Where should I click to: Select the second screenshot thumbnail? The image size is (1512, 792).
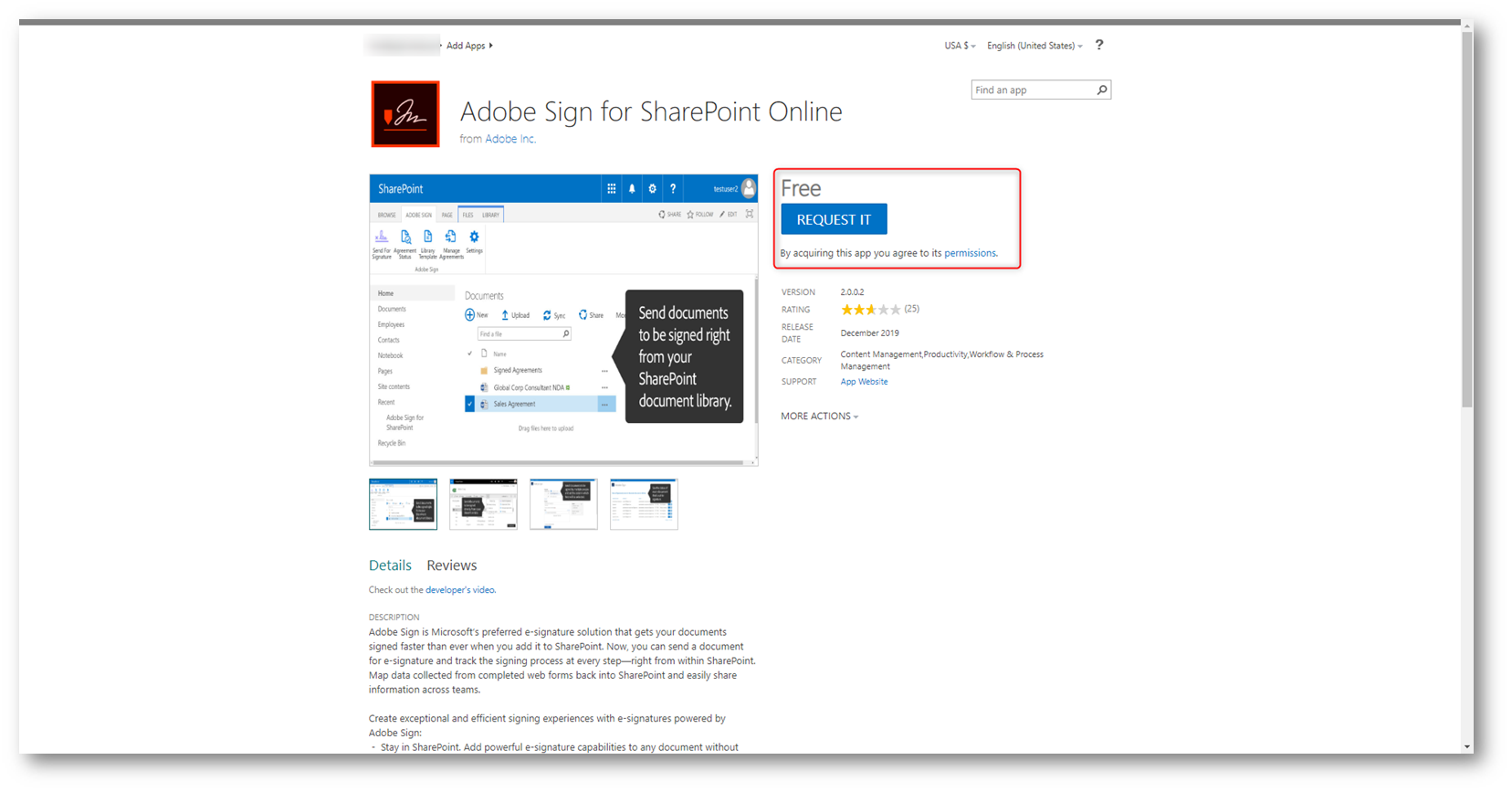point(483,504)
